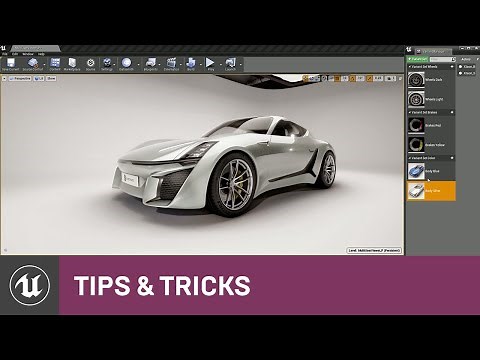Select the Variant Manager tab
This screenshot has height=360, width=480.
pos(433,52)
